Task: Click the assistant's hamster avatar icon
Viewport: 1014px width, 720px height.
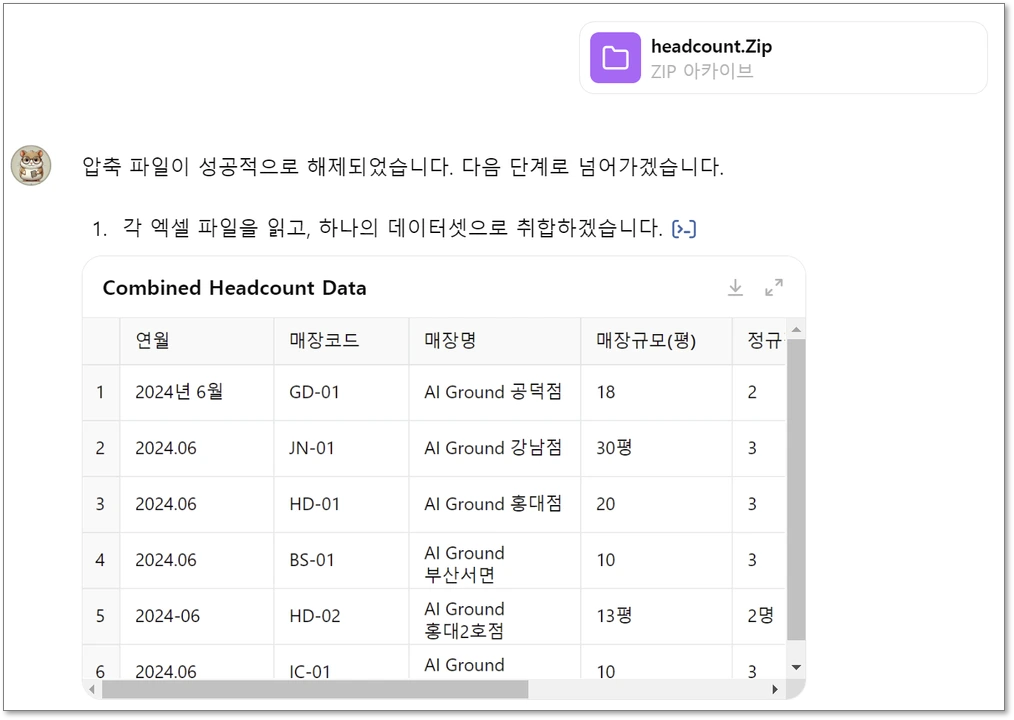Action: [x=31, y=165]
